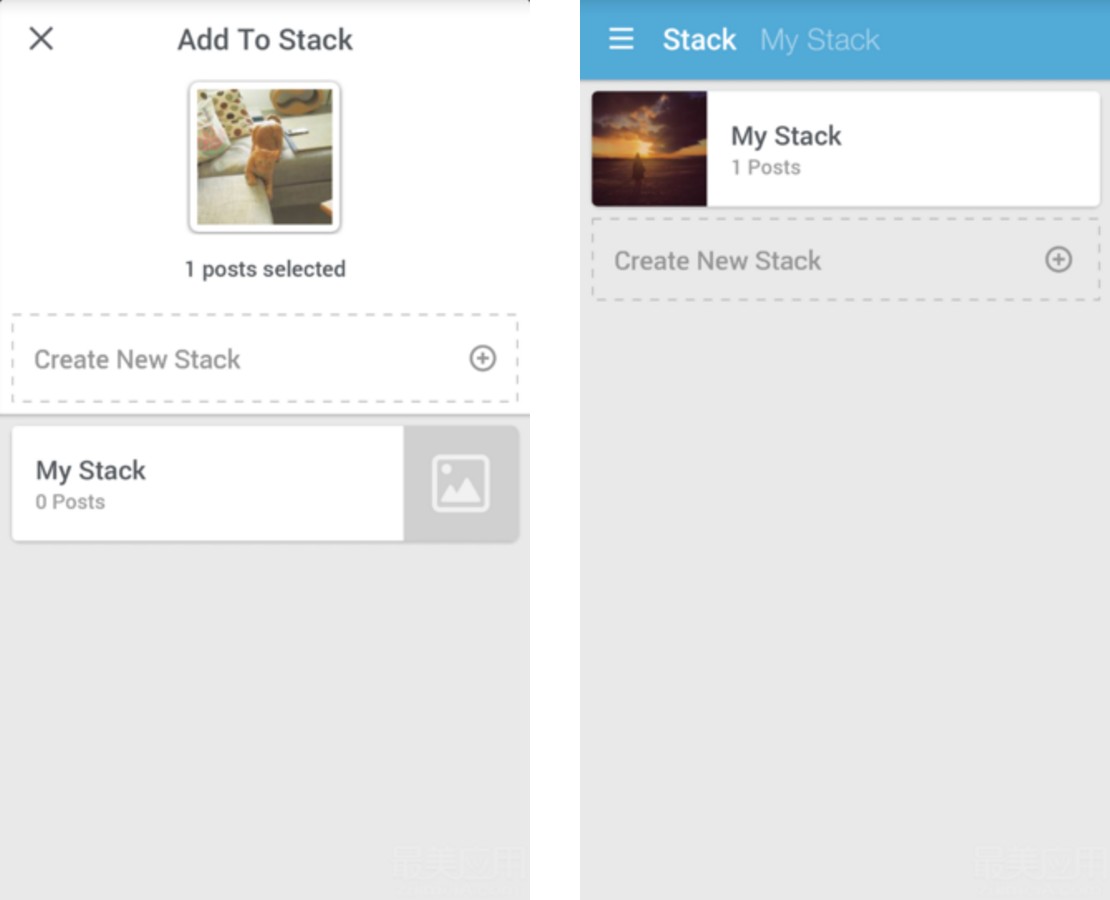Click the '1 Posts' count label
1110x900 pixels.
click(765, 168)
